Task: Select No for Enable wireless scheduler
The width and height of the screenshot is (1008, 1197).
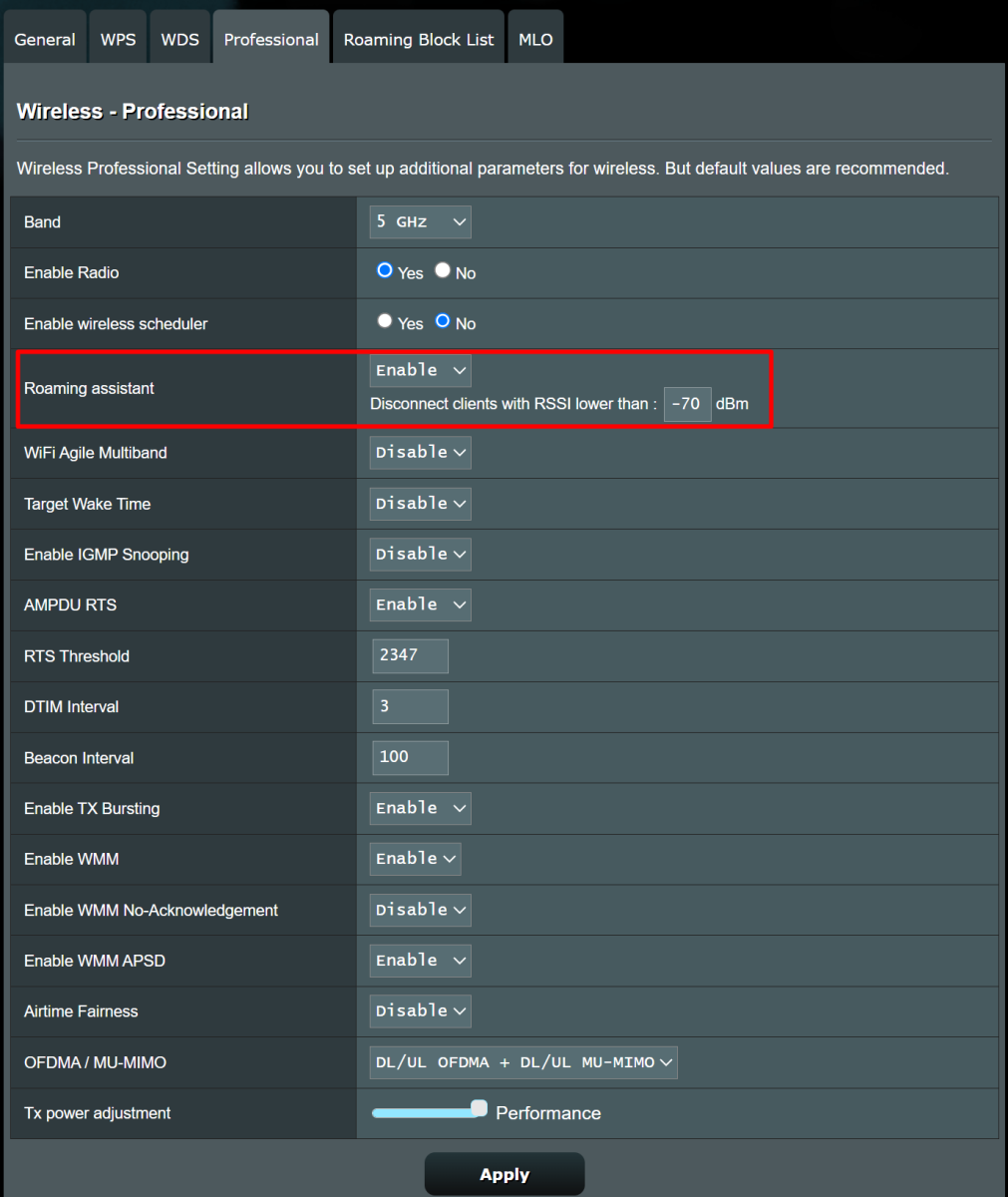Action: tap(443, 321)
